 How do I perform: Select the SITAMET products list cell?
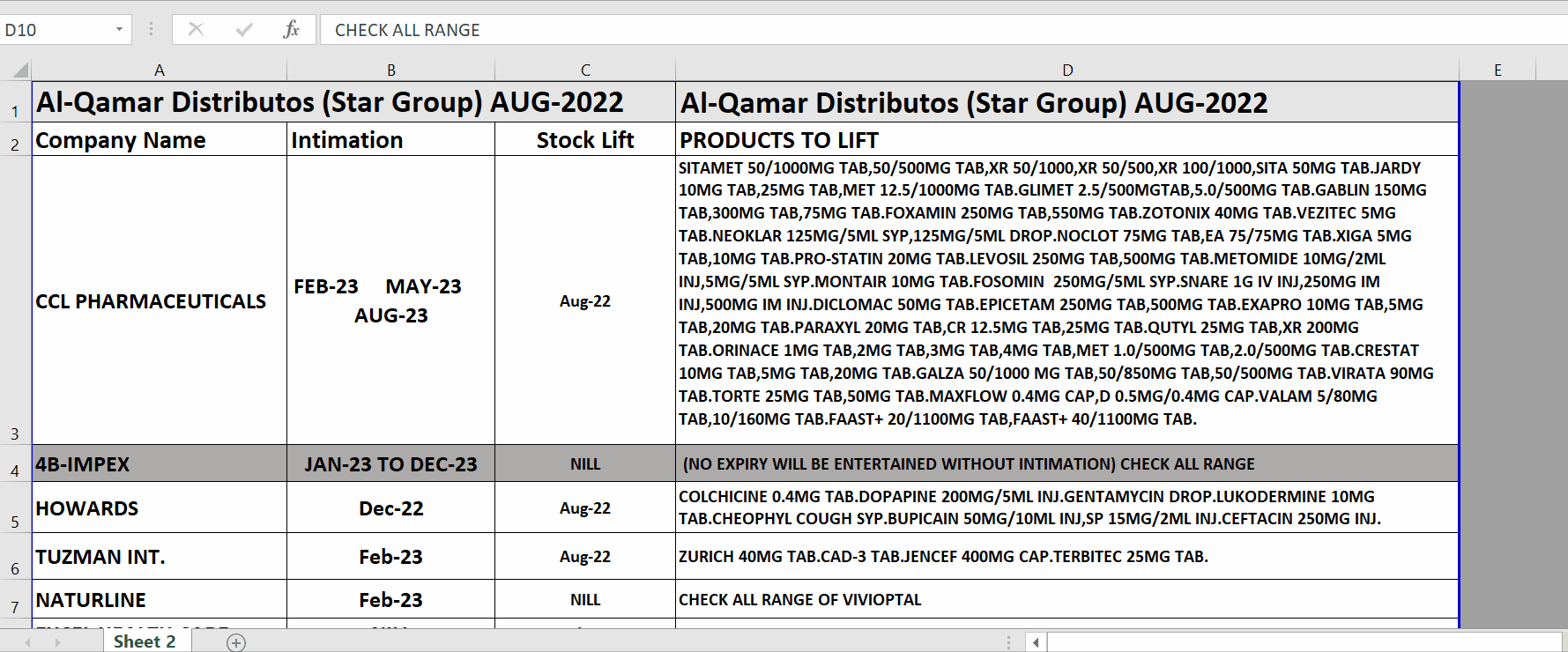[x=1067, y=300]
